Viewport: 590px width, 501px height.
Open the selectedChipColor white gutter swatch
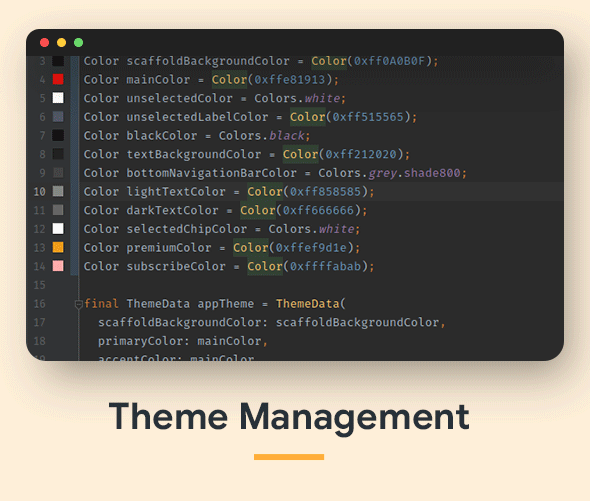58,229
